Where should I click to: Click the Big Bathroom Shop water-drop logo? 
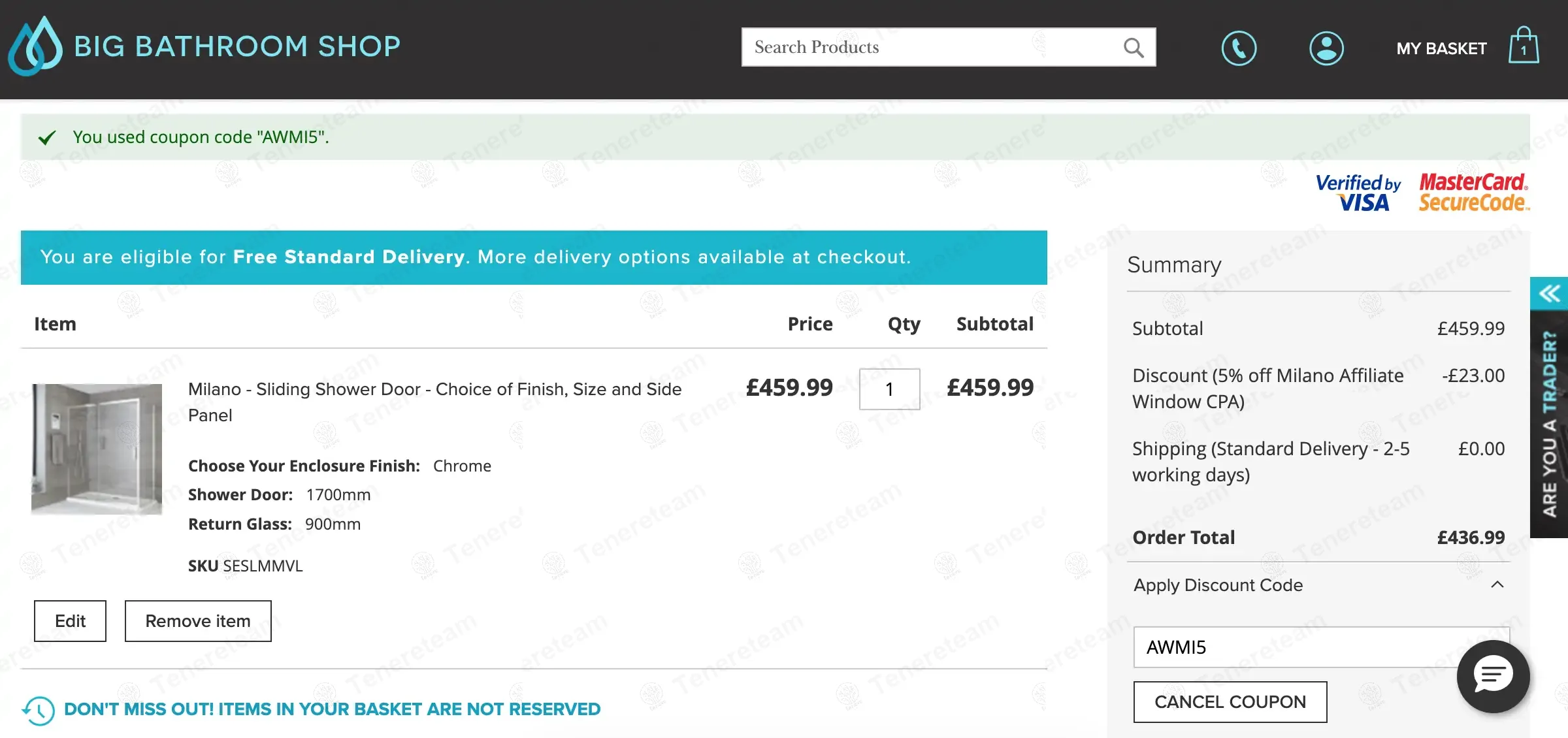point(35,46)
